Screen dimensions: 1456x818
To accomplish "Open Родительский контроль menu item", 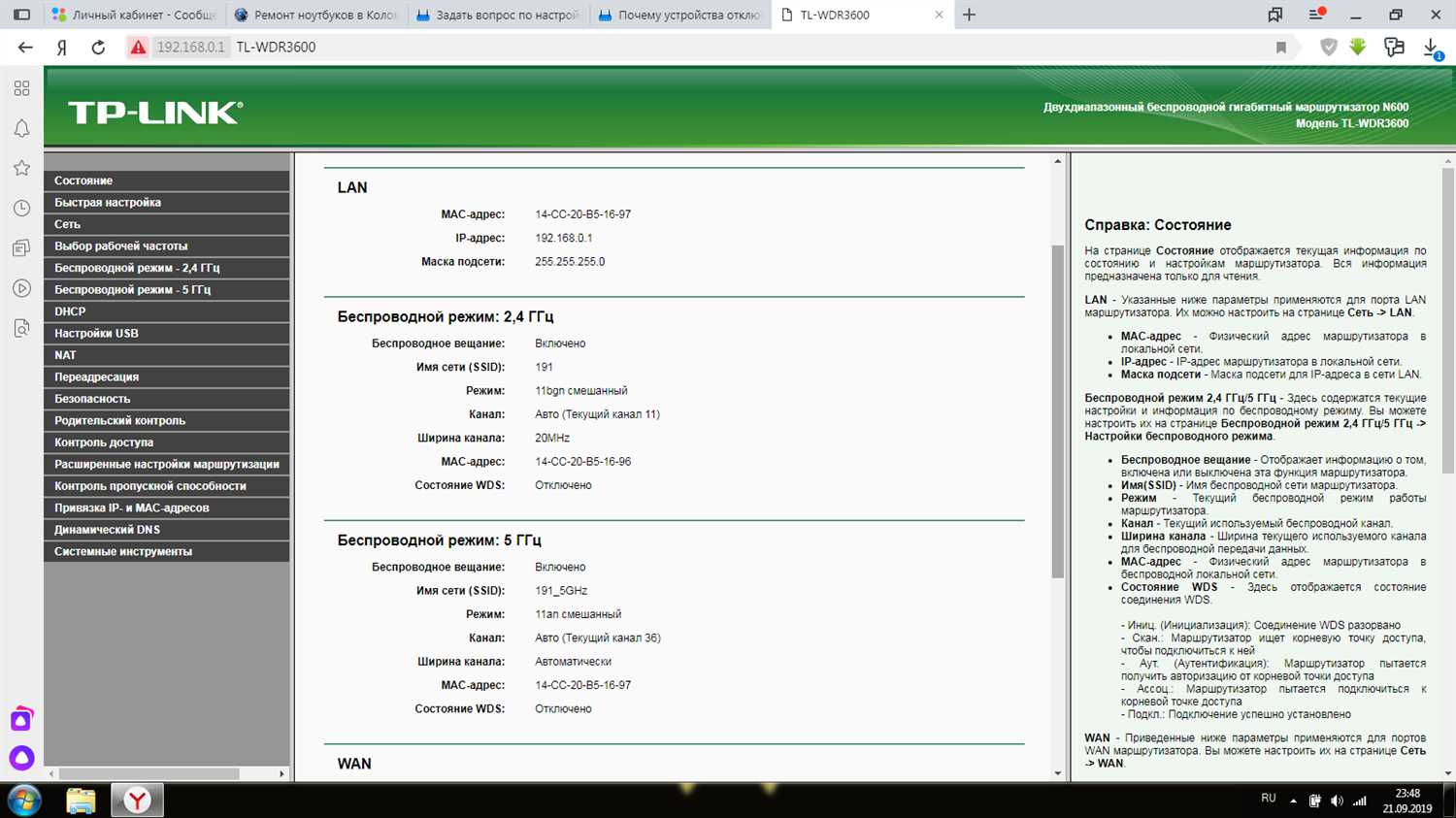I will tap(167, 421).
